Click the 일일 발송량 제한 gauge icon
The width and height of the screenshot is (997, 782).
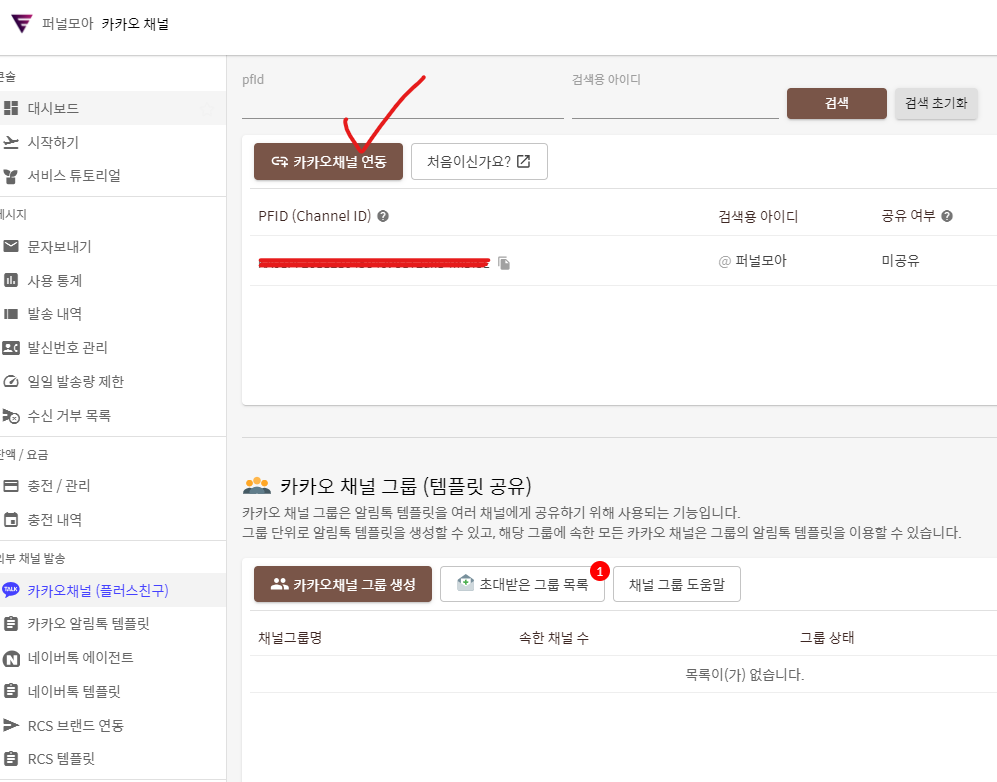coord(11,381)
